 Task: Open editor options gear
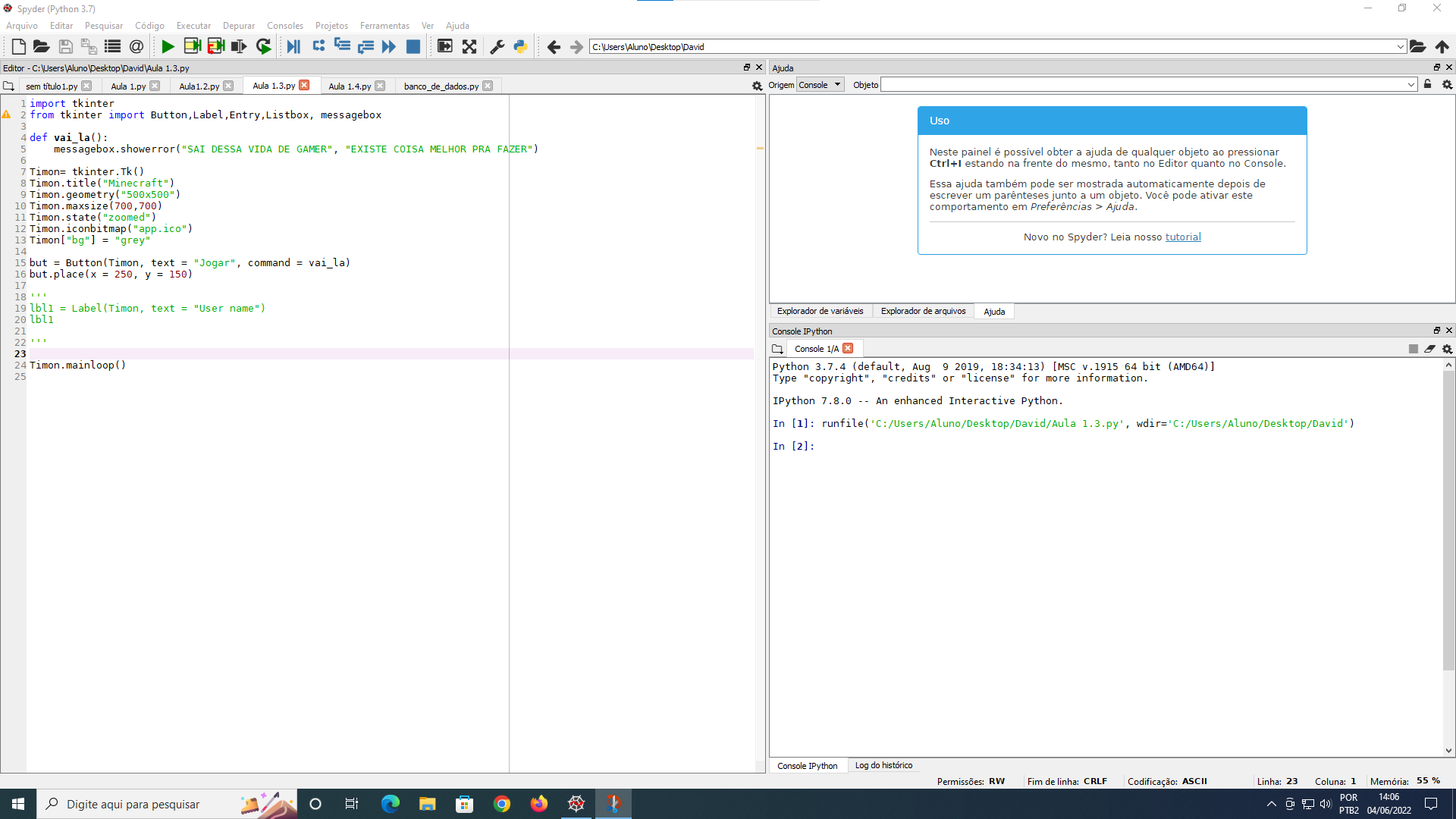tap(757, 86)
